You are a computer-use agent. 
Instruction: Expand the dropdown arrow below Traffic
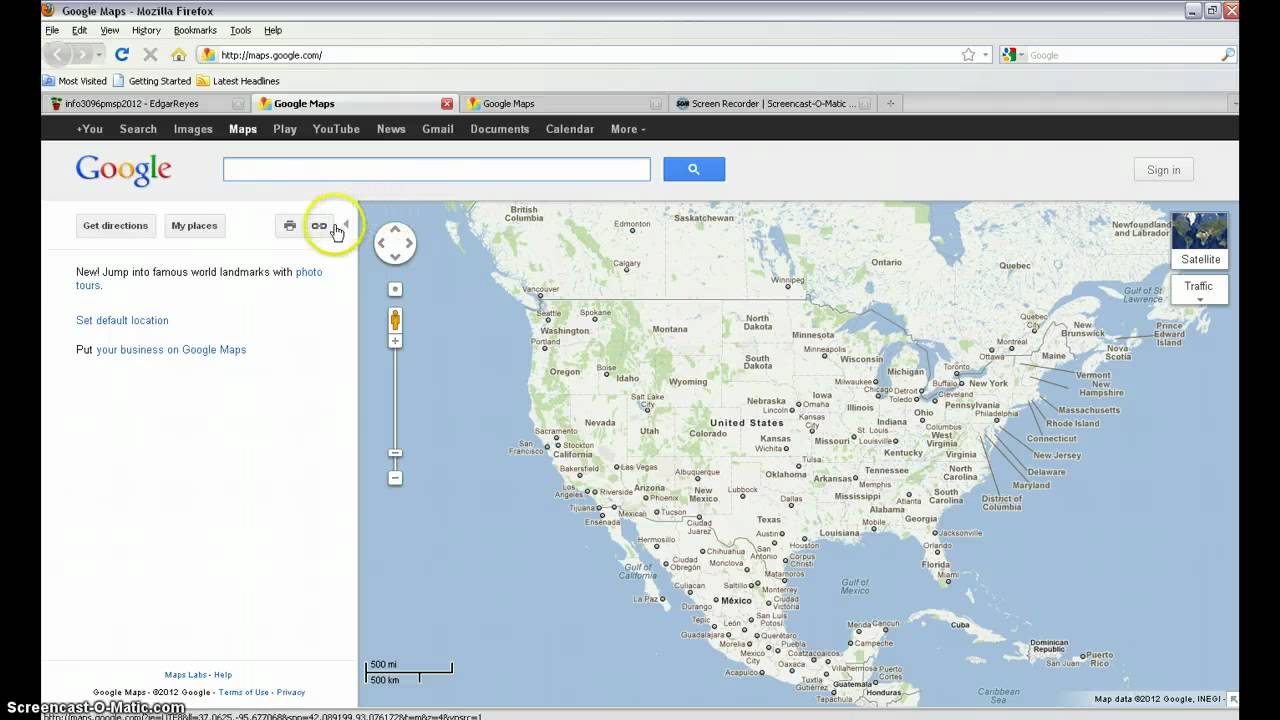point(1200,299)
